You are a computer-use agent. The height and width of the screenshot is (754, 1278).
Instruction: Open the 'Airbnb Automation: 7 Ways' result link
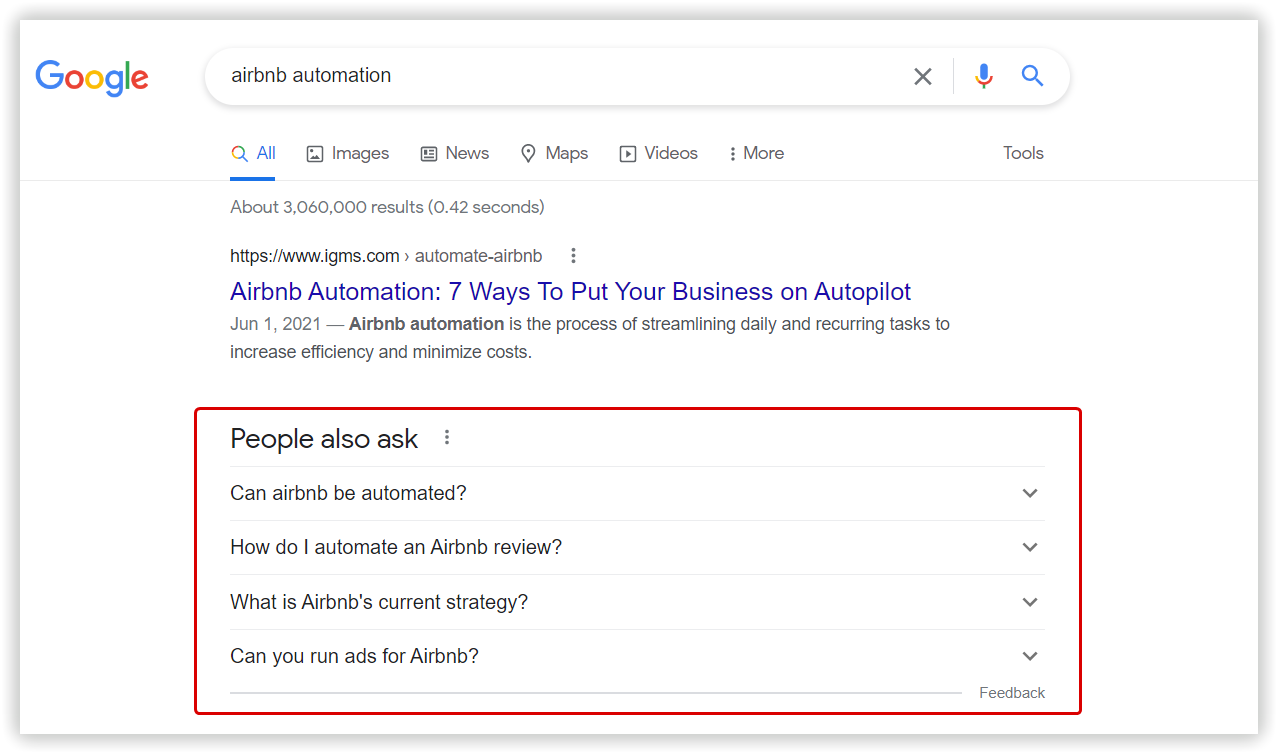[x=570, y=291]
